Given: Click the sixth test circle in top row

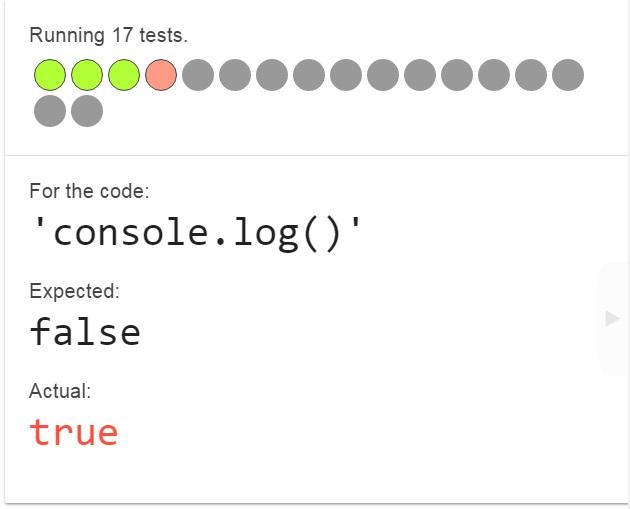Looking at the screenshot, I should coord(235,75).
